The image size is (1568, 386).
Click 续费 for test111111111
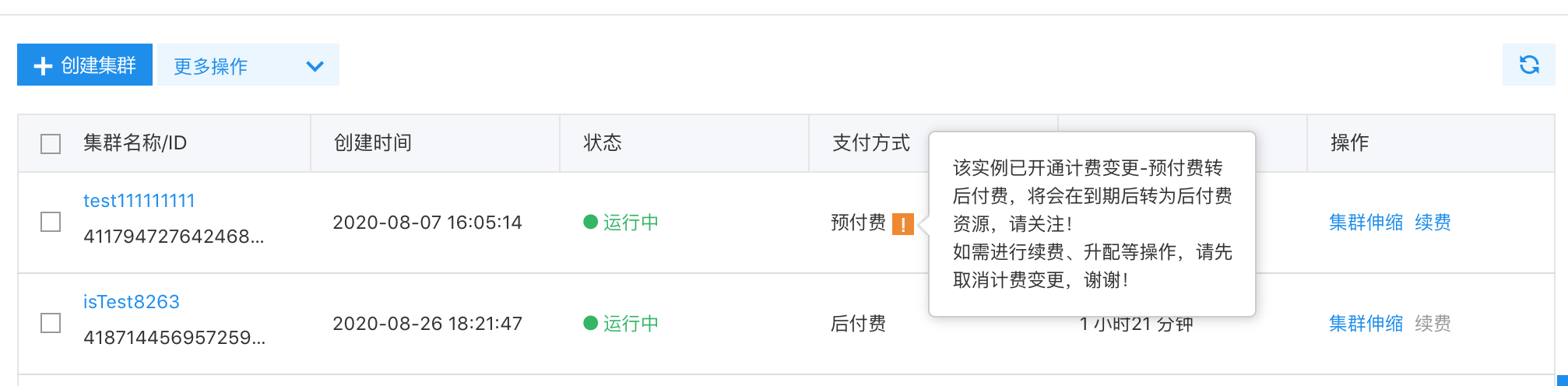click(1433, 223)
